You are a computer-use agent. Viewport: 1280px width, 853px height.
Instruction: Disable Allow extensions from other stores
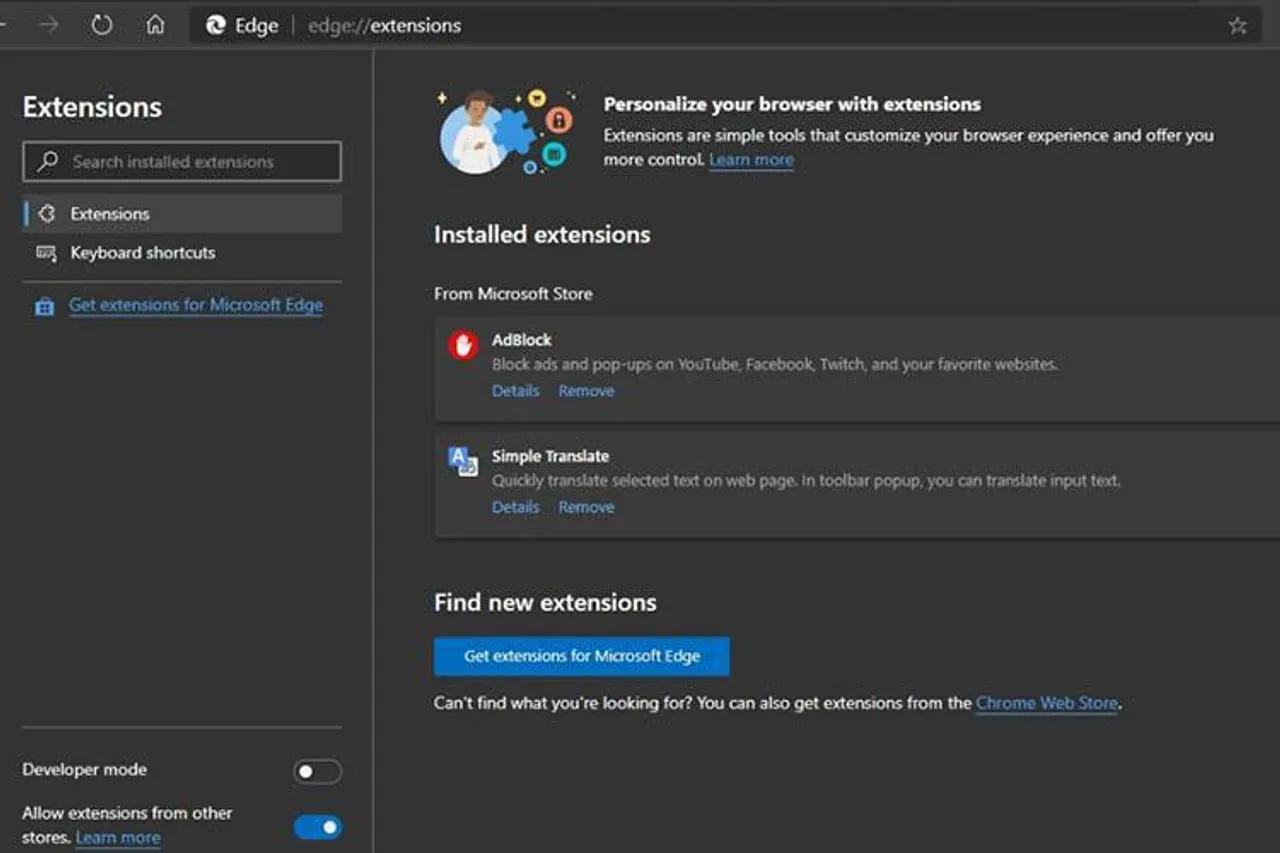click(317, 827)
